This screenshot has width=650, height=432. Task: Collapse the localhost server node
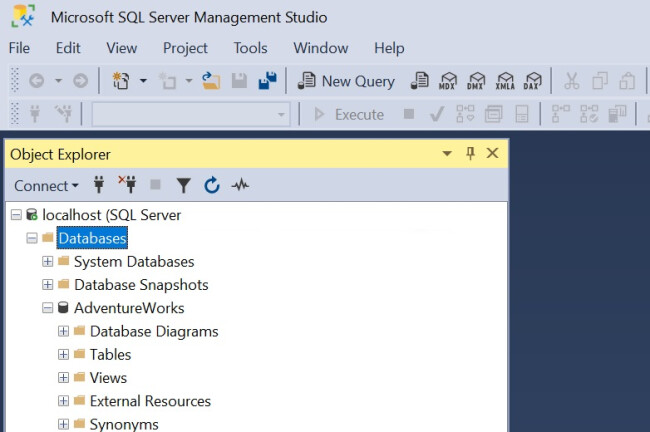click(x=16, y=215)
